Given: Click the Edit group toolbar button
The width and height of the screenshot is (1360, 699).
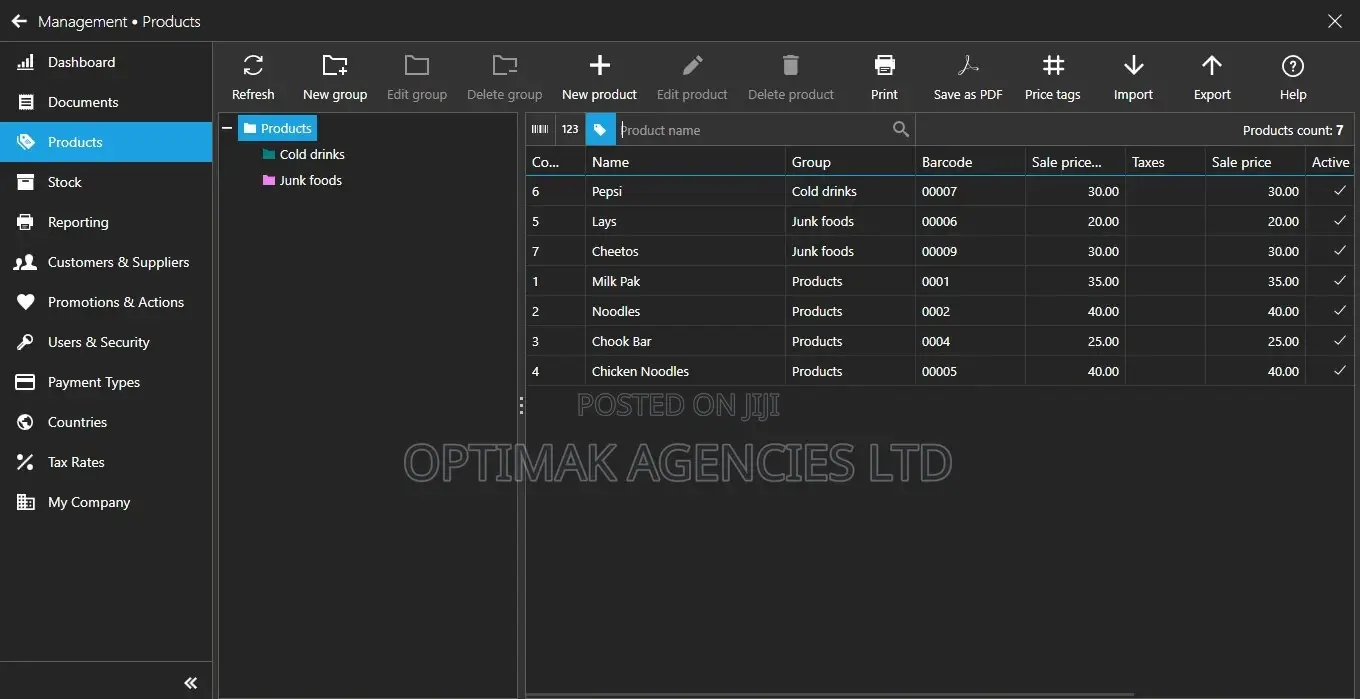Looking at the screenshot, I should coord(417,78).
